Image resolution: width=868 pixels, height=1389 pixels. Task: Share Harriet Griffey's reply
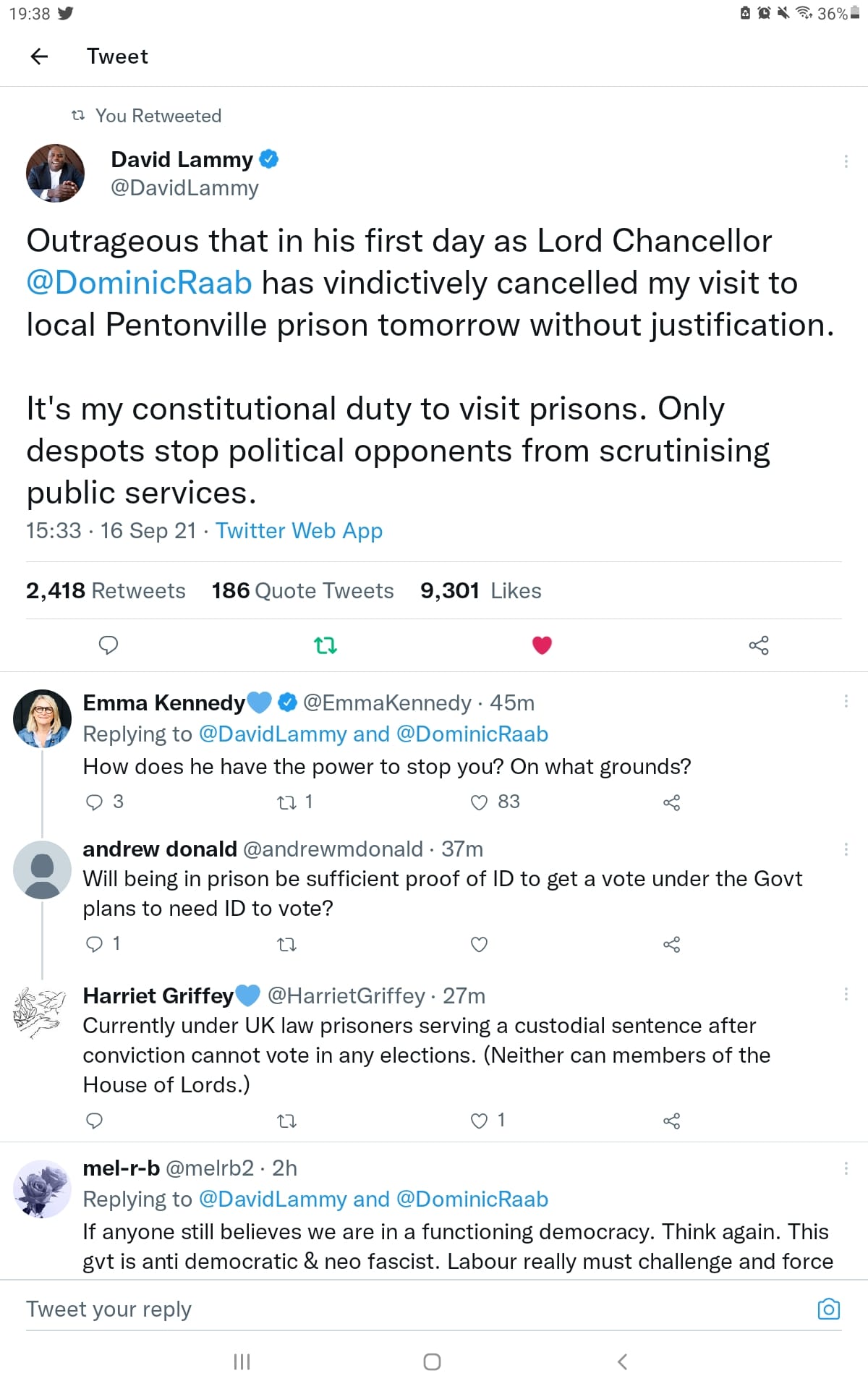click(x=671, y=1121)
